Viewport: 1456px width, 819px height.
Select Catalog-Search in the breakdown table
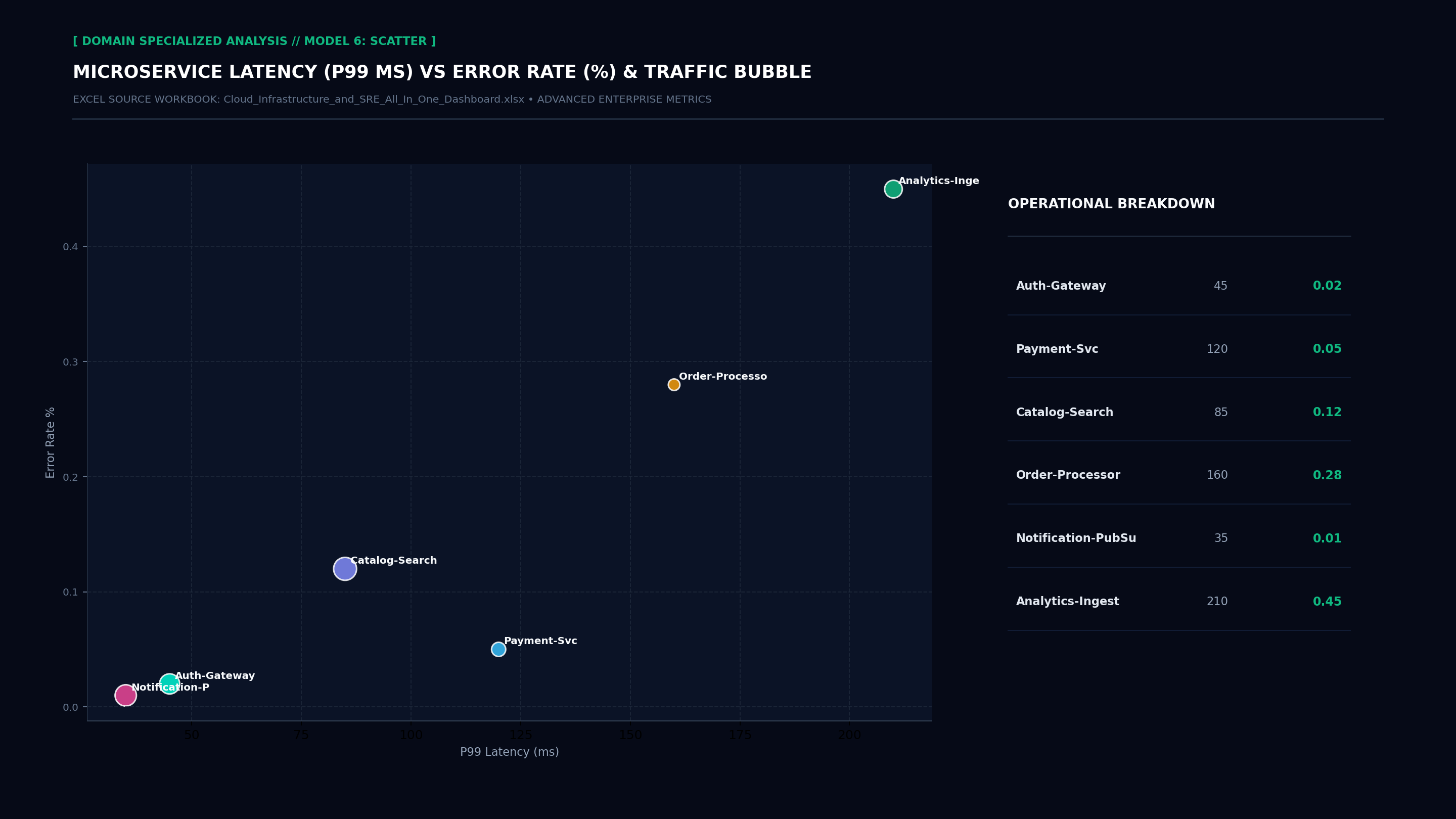click(x=1064, y=413)
